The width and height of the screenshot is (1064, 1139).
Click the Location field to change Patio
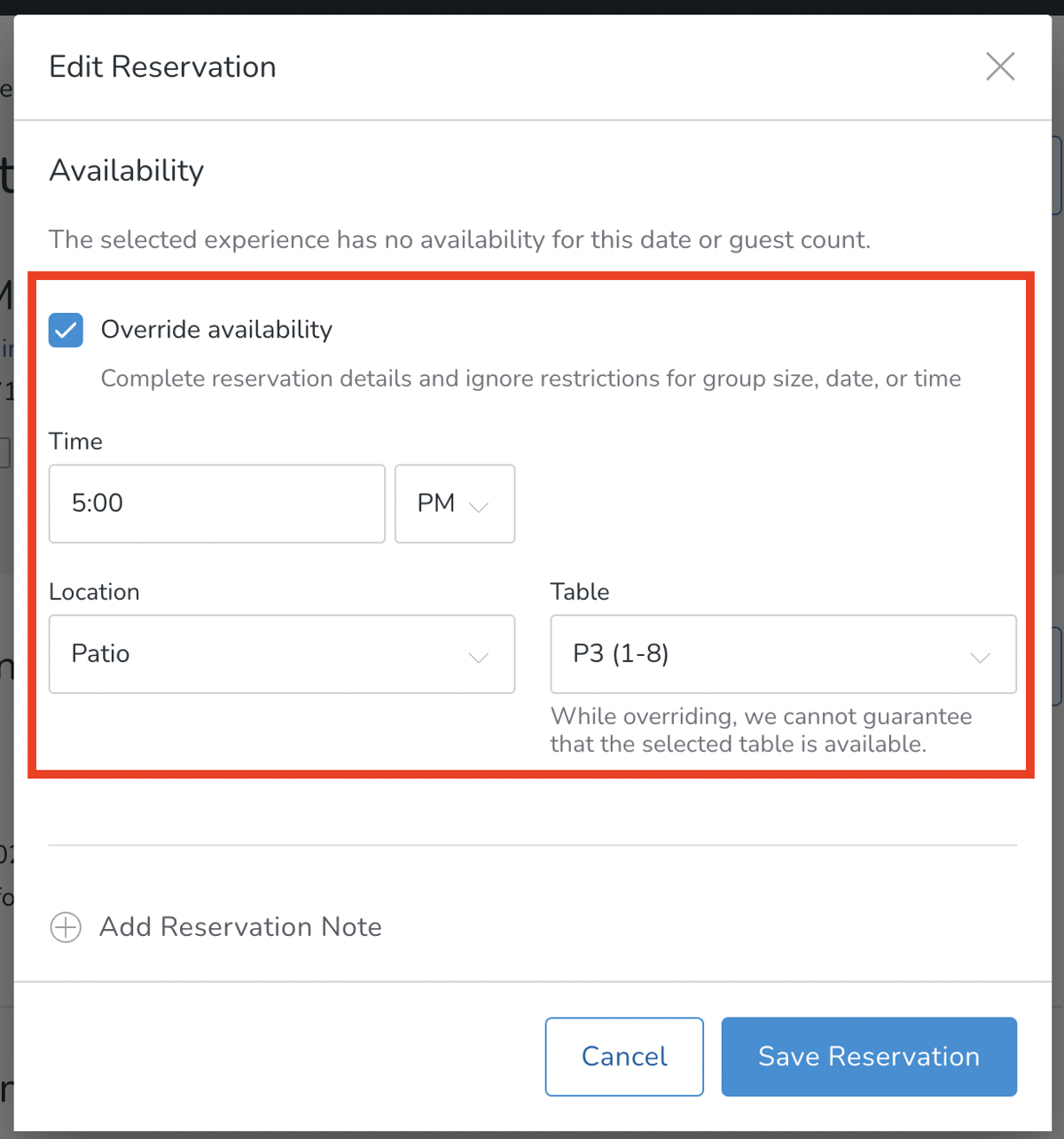coord(281,654)
